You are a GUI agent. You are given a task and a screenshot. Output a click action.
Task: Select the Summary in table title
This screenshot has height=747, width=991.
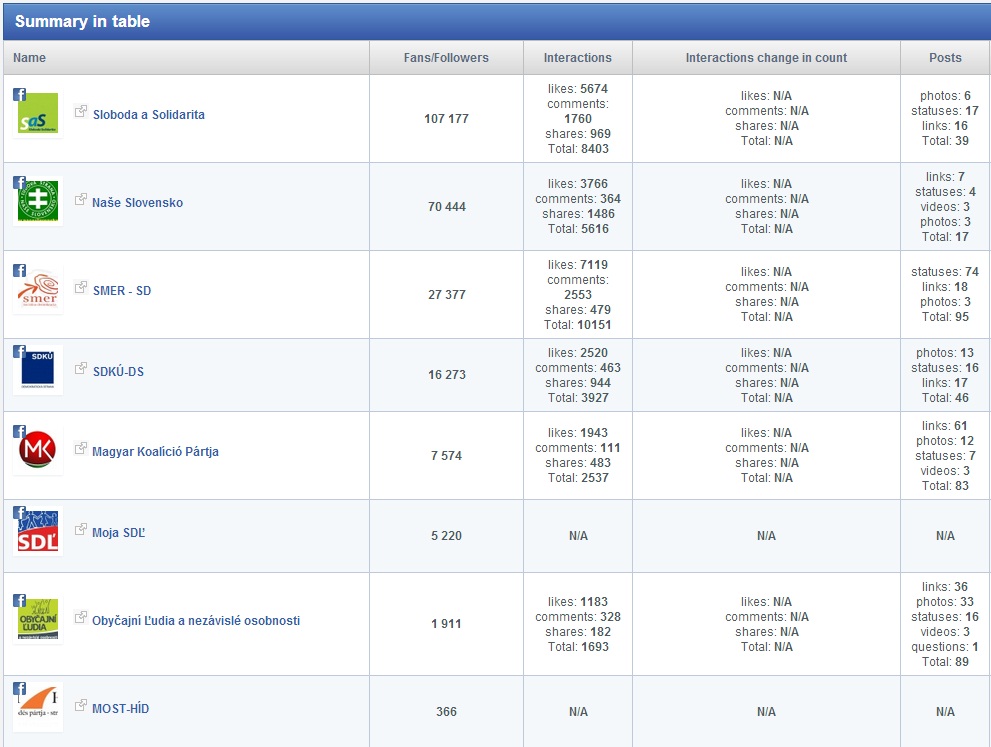[x=82, y=21]
